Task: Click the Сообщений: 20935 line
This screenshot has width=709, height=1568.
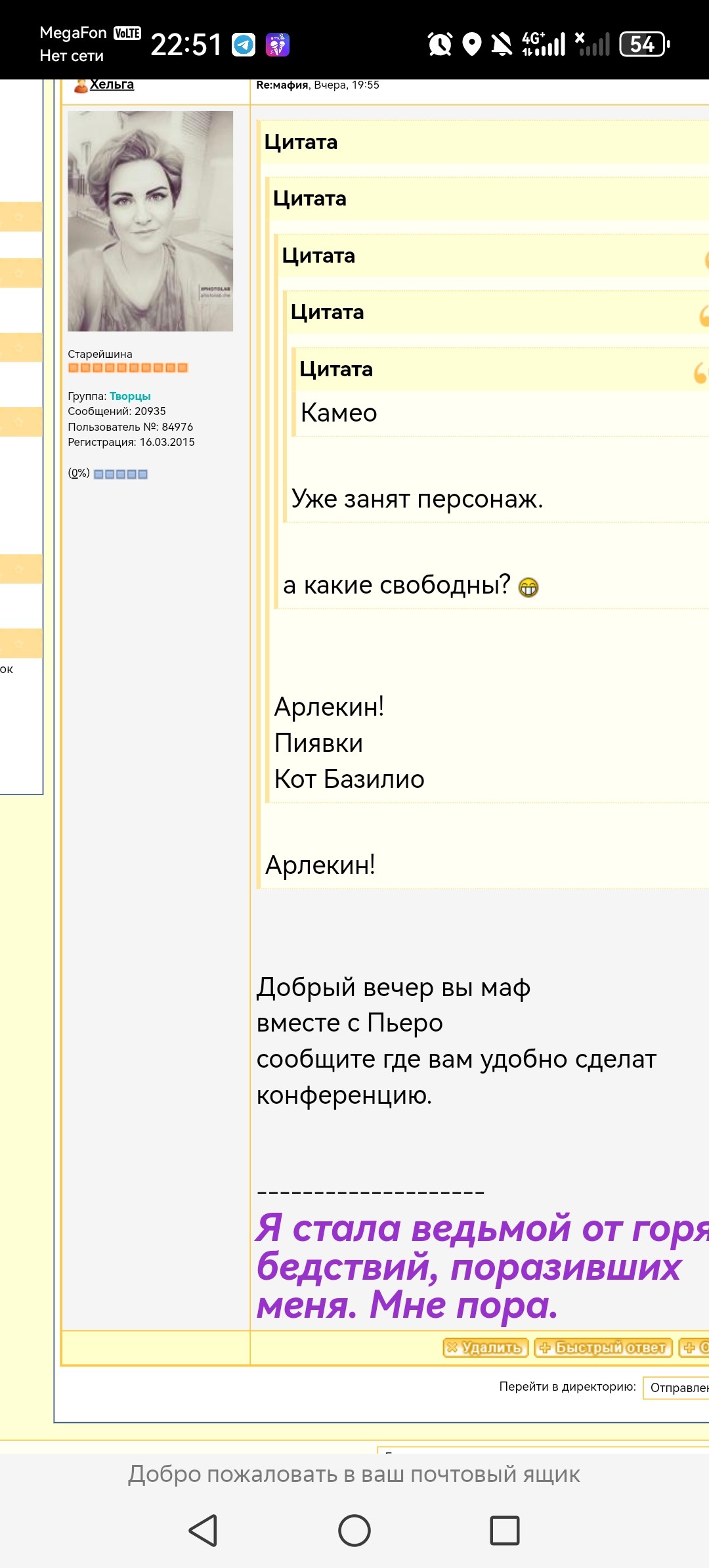Action: point(117,411)
